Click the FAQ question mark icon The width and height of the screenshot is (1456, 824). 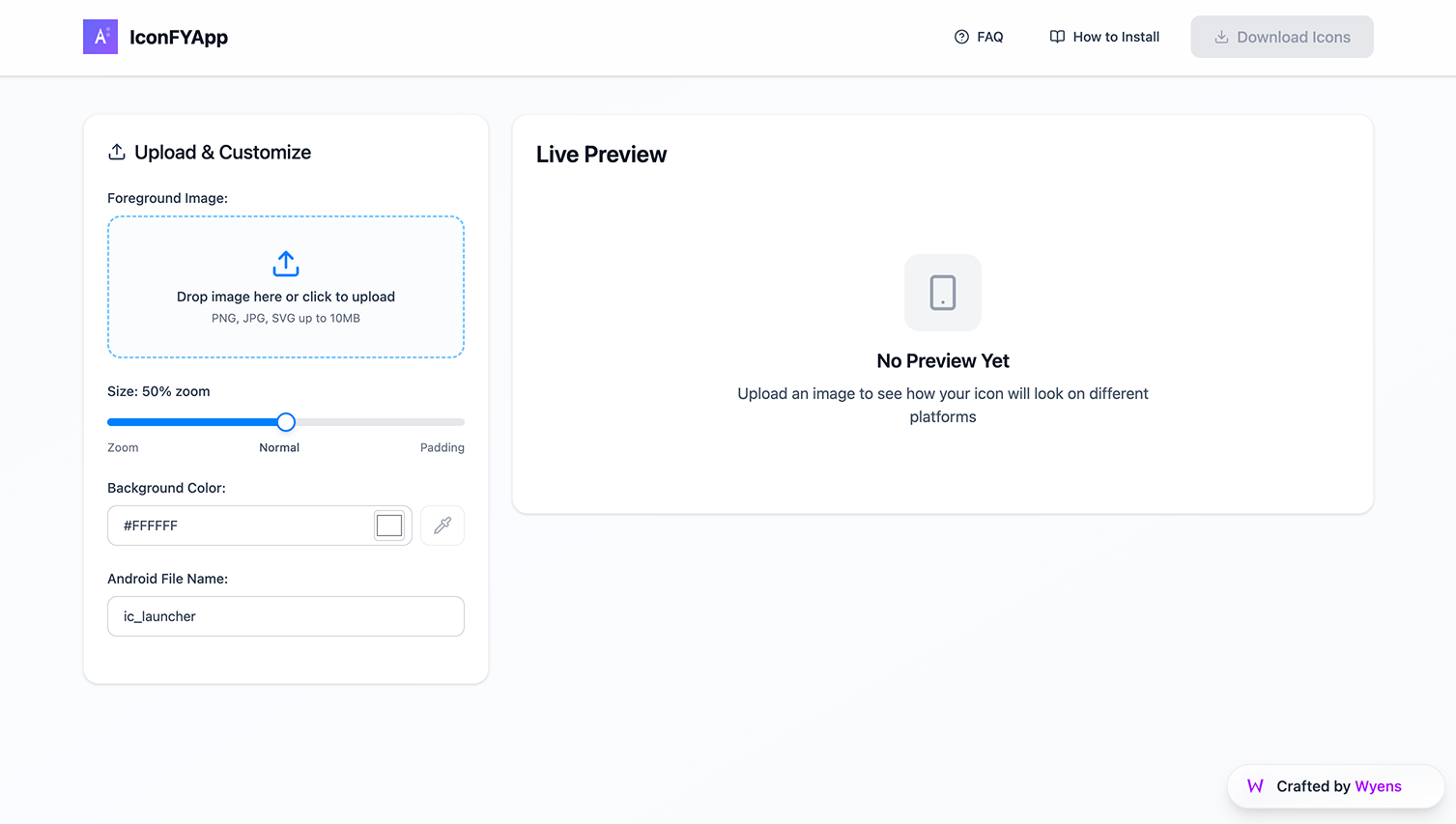[961, 37]
